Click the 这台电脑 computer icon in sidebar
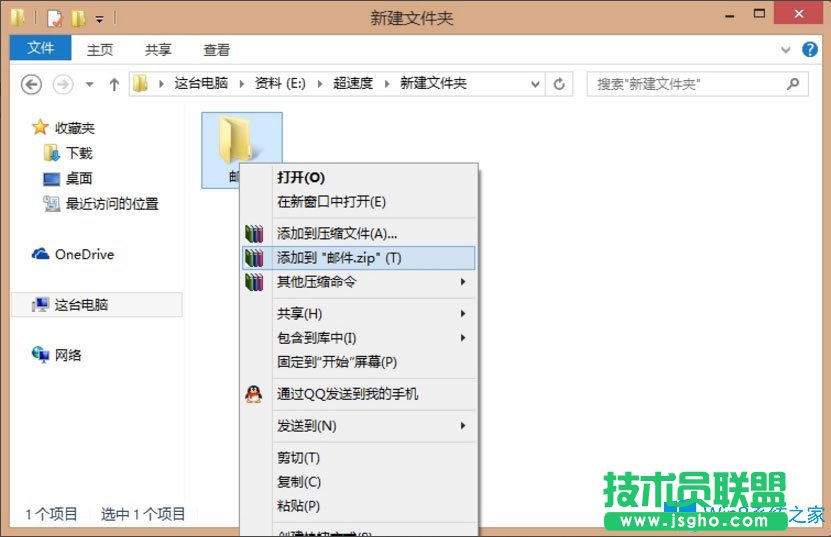The height and width of the screenshot is (537, 831). pyautogui.click(x=40, y=304)
